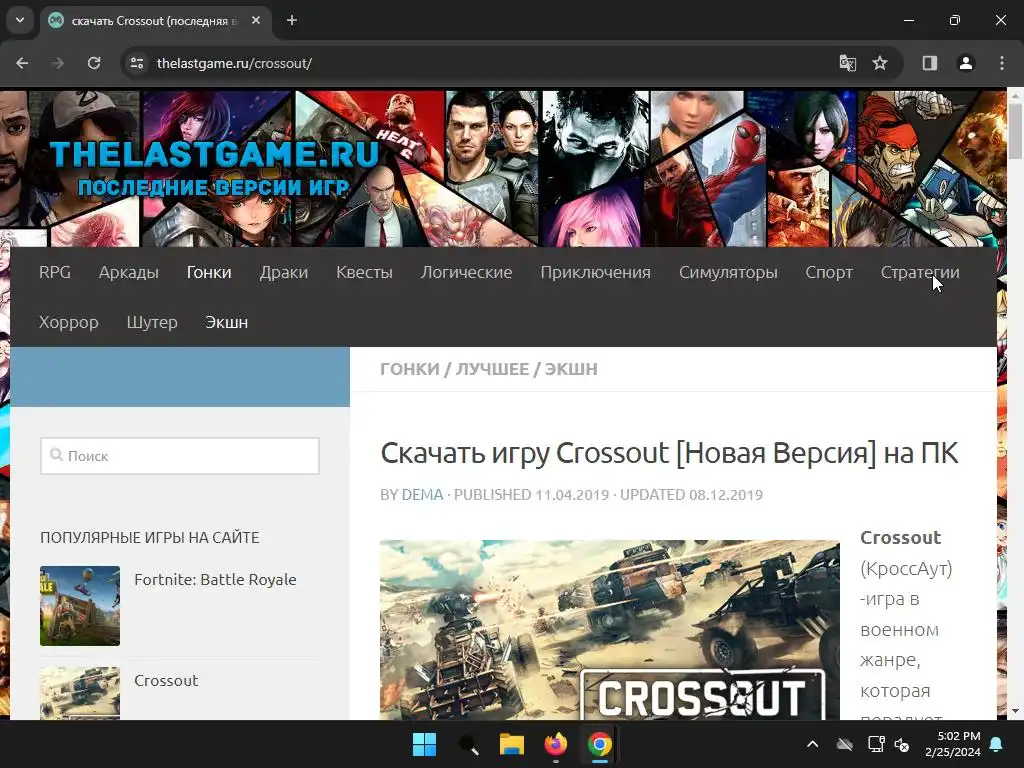Open the Приключения category

coord(596,272)
